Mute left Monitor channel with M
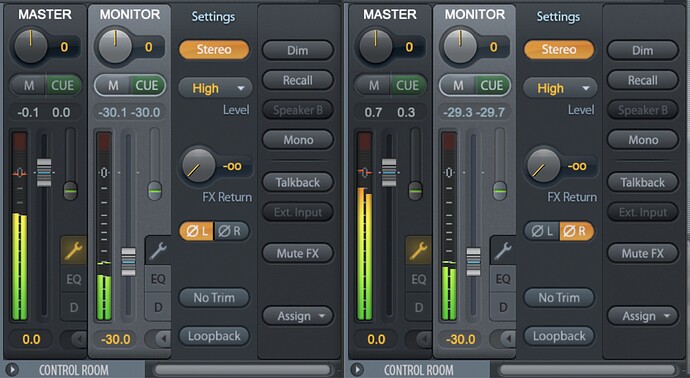The height and width of the screenshot is (378, 690). point(113,85)
